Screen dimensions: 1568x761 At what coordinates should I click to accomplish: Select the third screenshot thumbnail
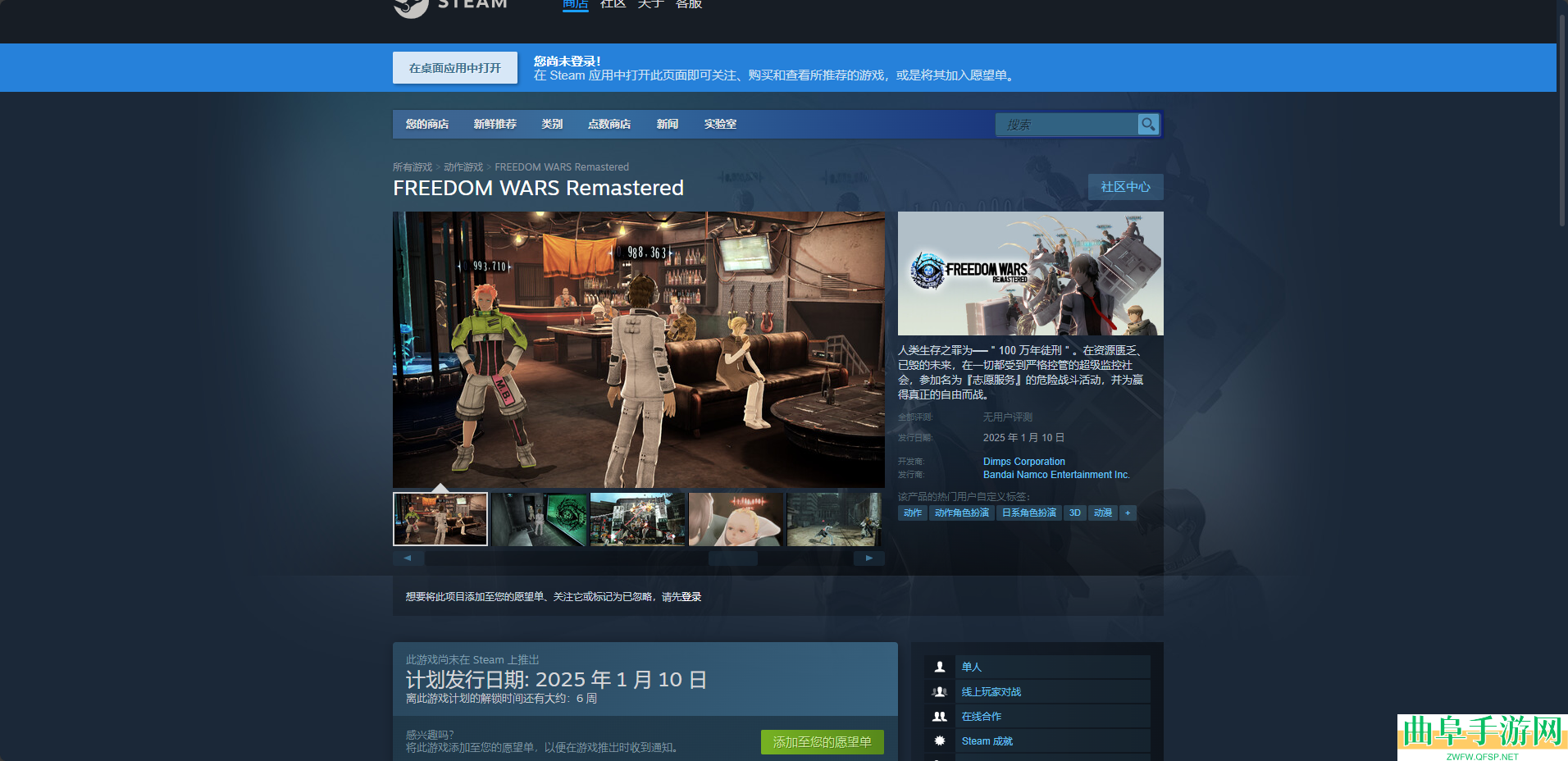pyautogui.click(x=637, y=519)
